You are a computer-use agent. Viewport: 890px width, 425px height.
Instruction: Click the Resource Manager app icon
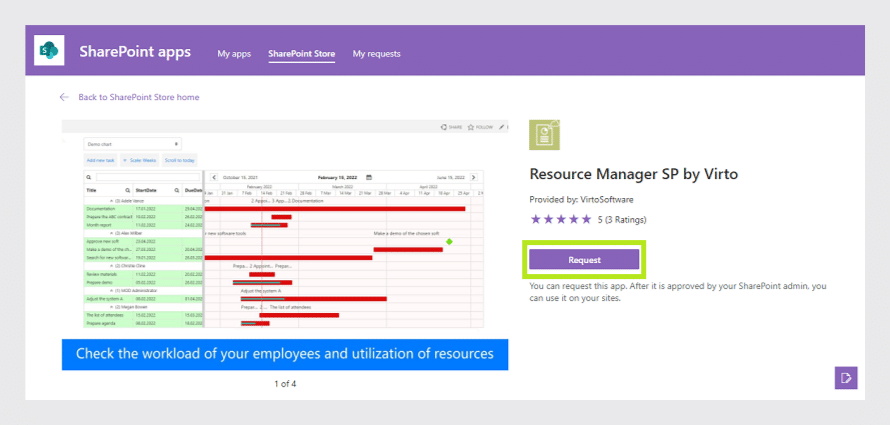(x=544, y=135)
